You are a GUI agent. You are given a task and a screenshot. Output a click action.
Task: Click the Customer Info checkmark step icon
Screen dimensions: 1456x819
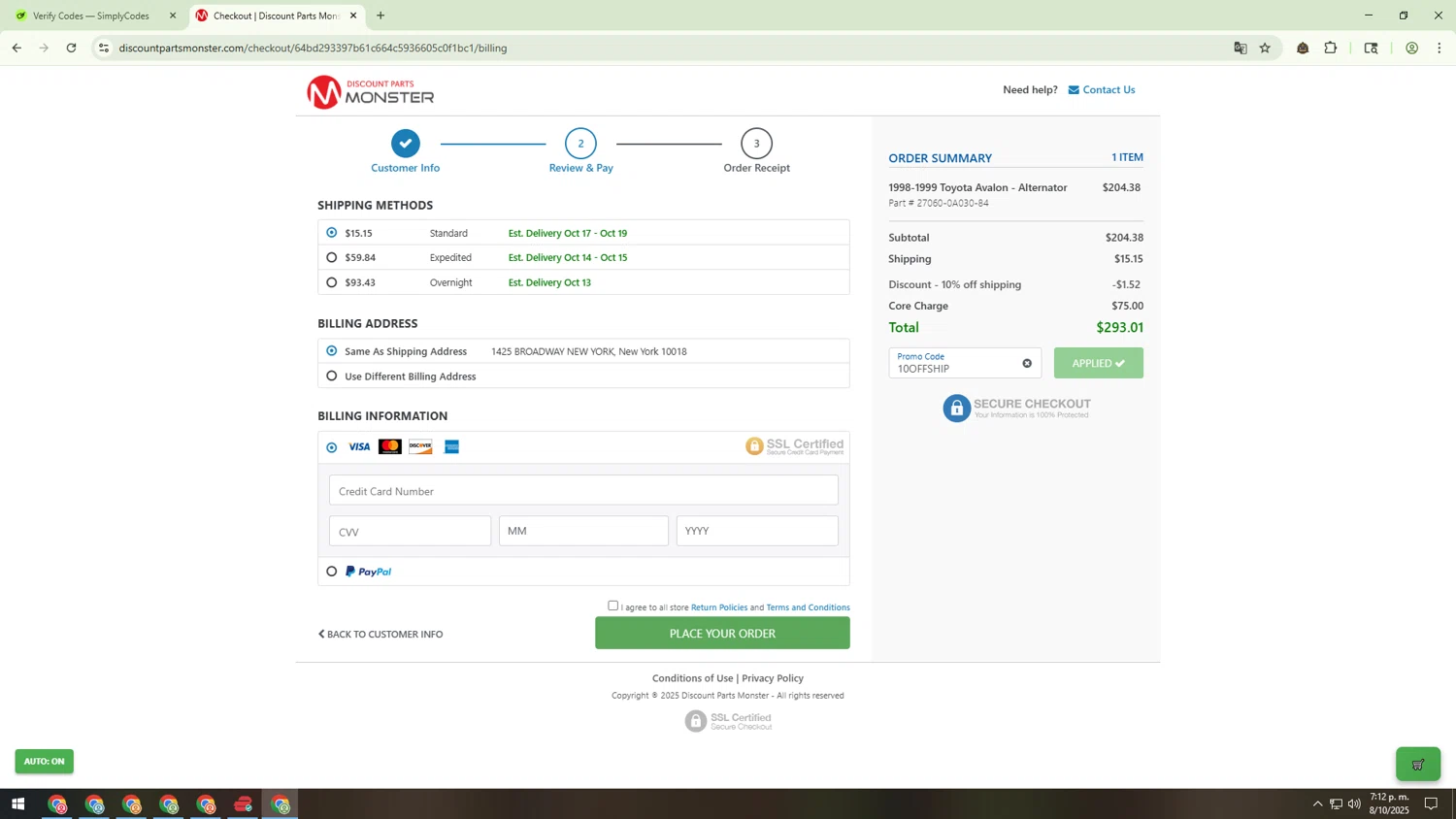[x=406, y=144]
